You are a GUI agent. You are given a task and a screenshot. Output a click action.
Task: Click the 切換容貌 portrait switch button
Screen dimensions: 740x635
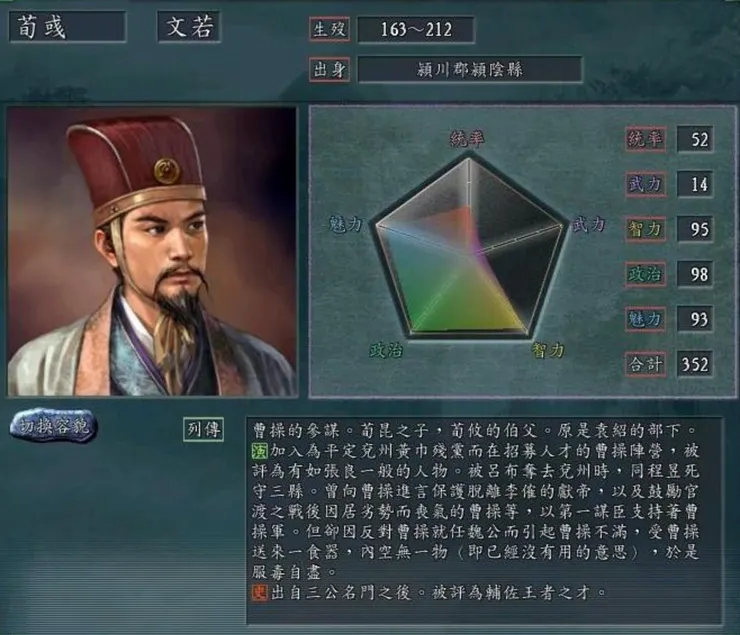coord(53,426)
